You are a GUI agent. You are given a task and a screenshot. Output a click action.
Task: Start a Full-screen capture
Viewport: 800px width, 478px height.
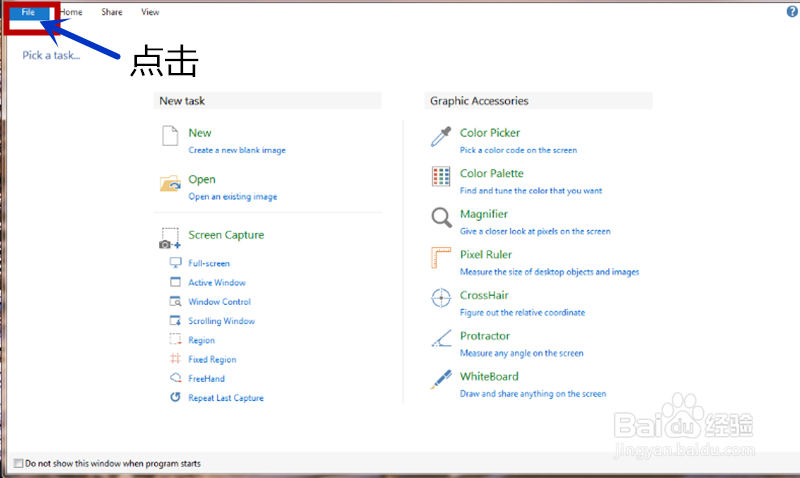click(209, 264)
